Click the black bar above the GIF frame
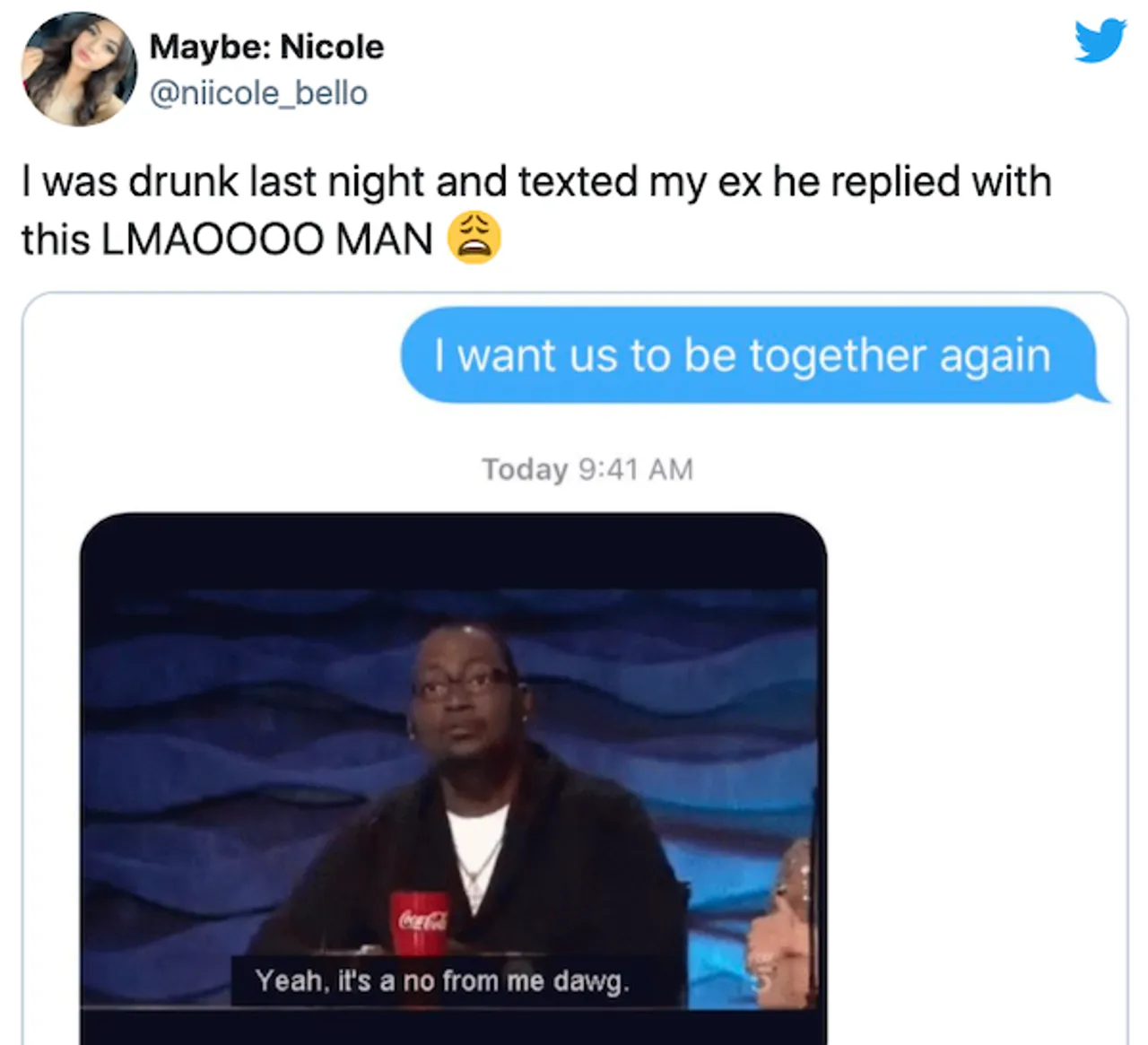The image size is (1148, 1045). (x=453, y=551)
